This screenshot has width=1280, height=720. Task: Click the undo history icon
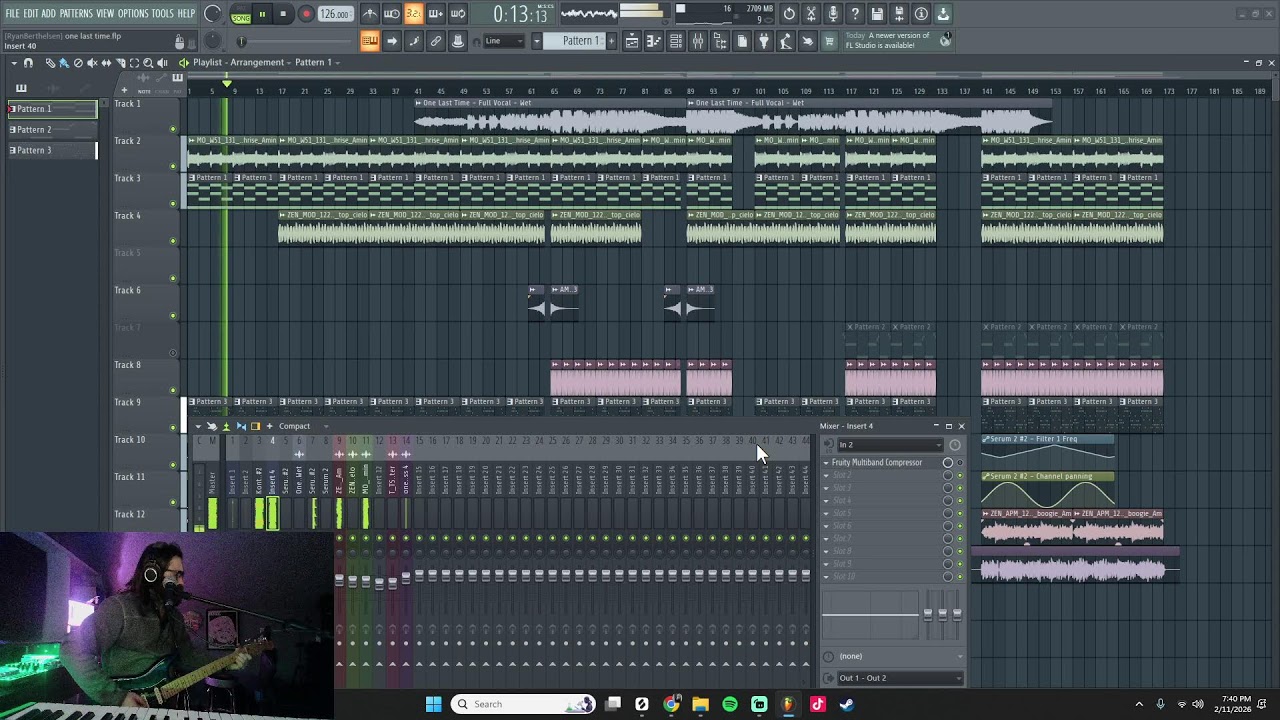tap(789, 14)
